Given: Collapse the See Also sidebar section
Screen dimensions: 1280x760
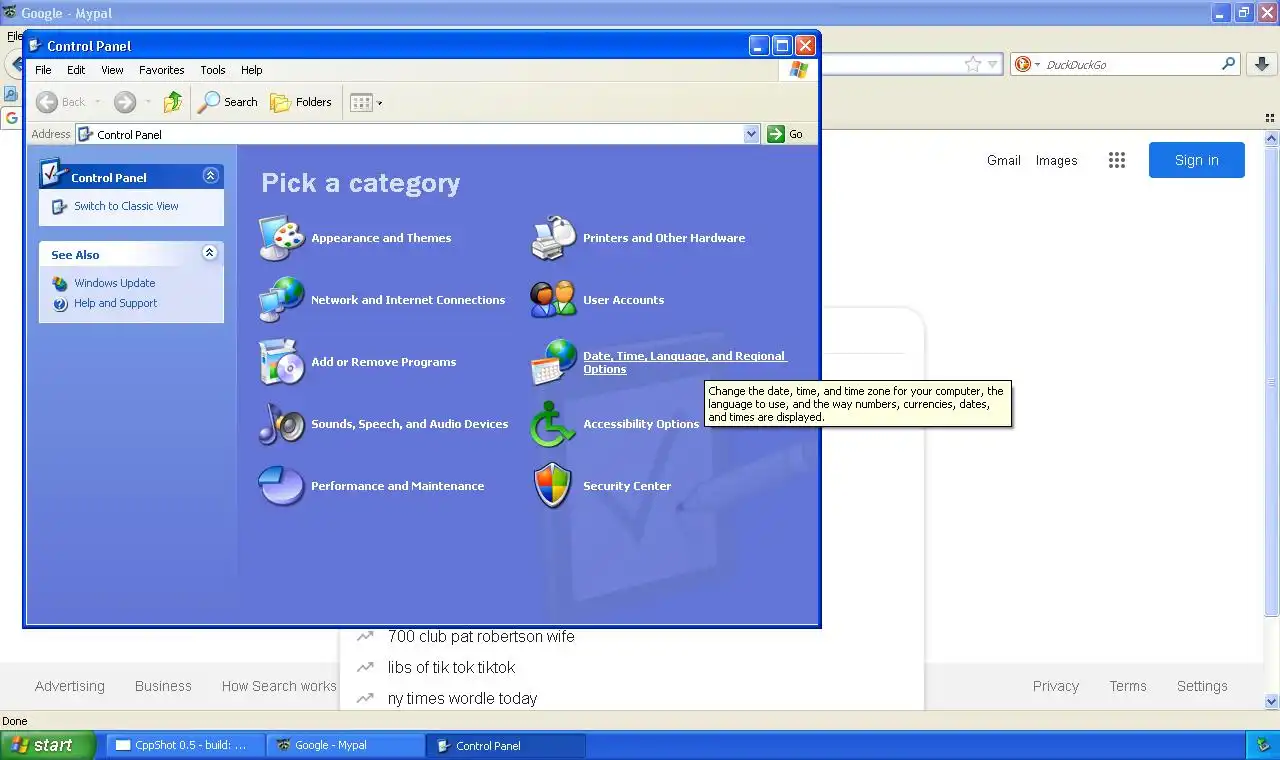Looking at the screenshot, I should (x=209, y=253).
